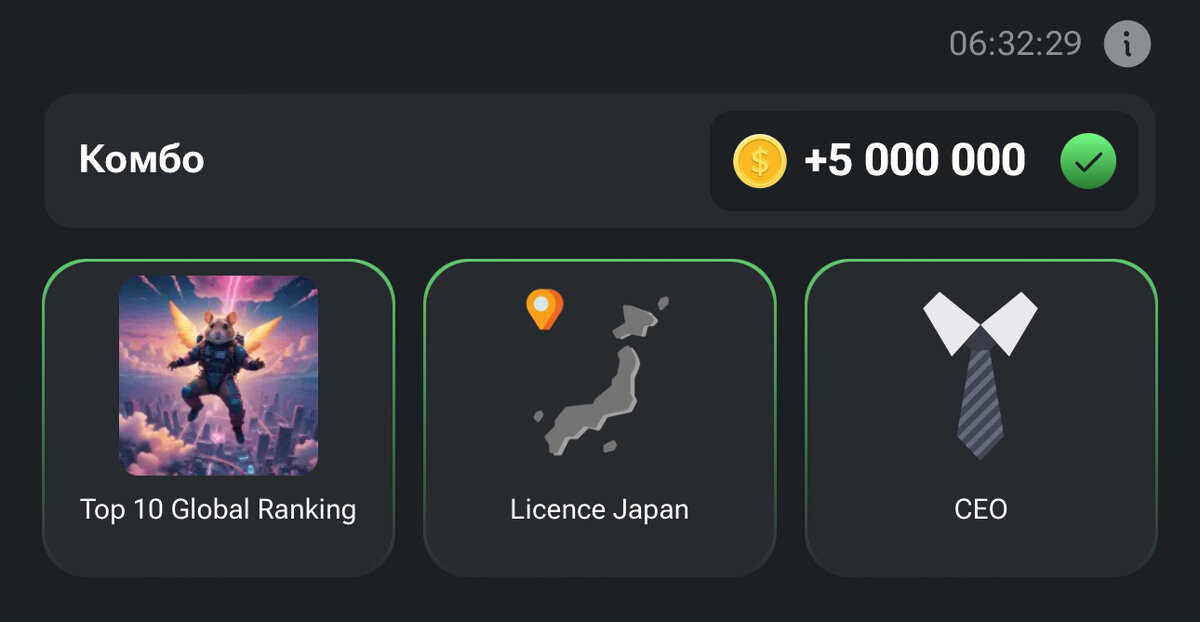1200x622 pixels.
Task: Open the info icon beside the timer
Action: point(1127,44)
